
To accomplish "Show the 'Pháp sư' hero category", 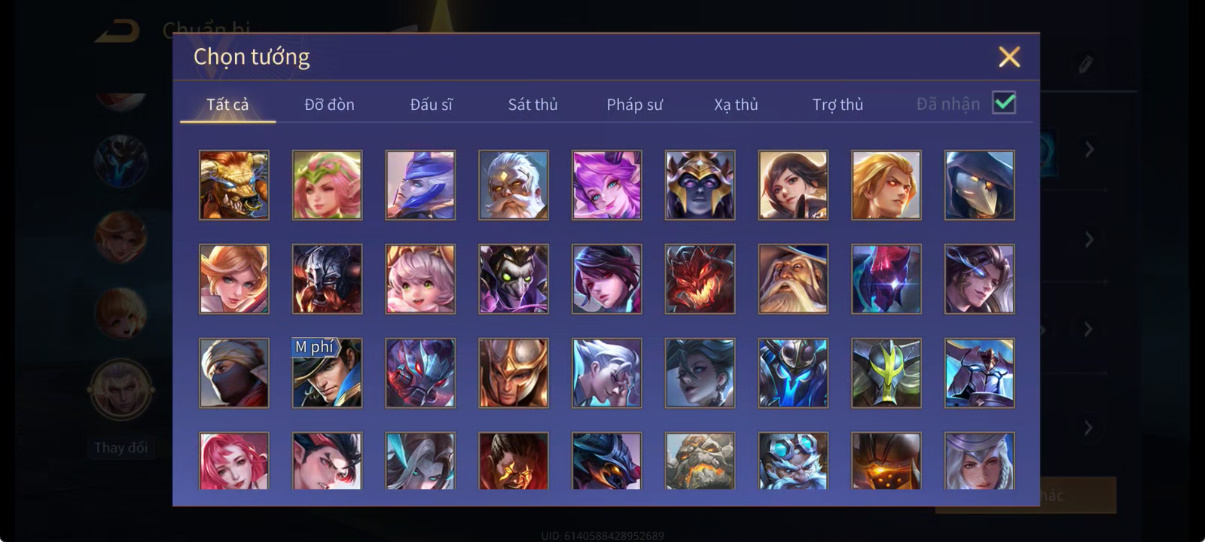I will click(635, 104).
